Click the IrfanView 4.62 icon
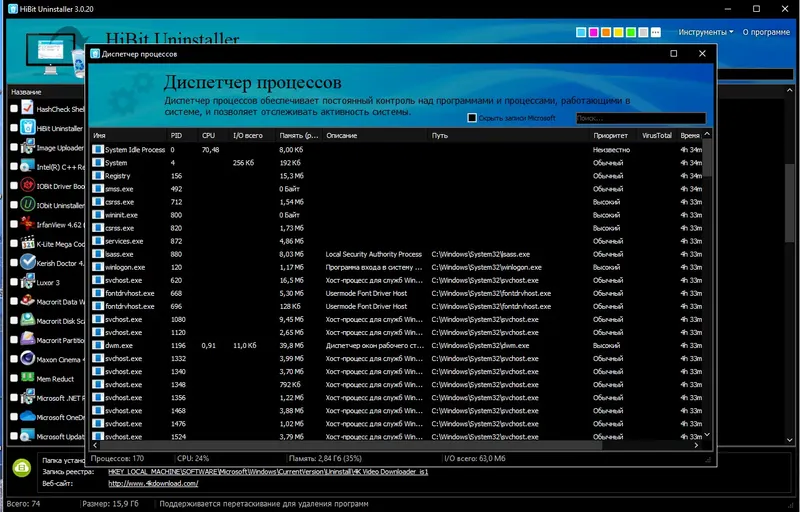This screenshot has width=800, height=512. click(x=28, y=224)
